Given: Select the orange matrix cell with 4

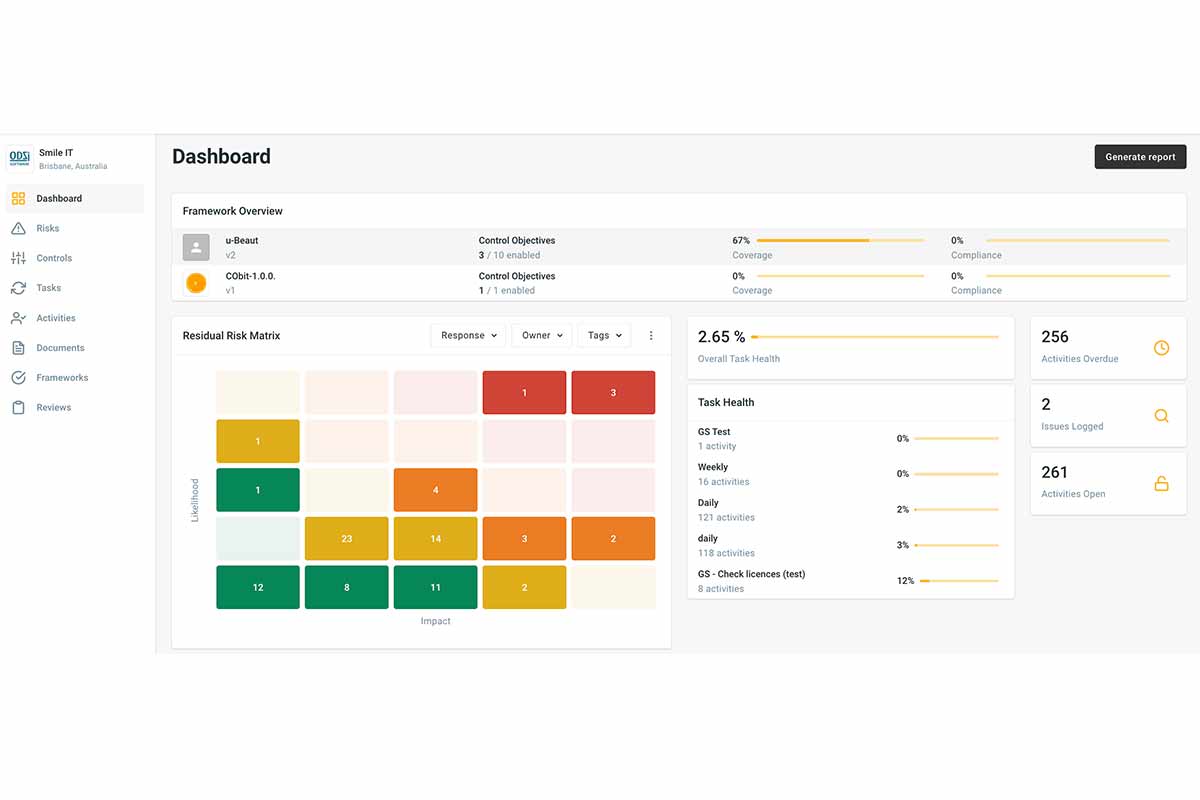Looking at the screenshot, I should point(435,490).
